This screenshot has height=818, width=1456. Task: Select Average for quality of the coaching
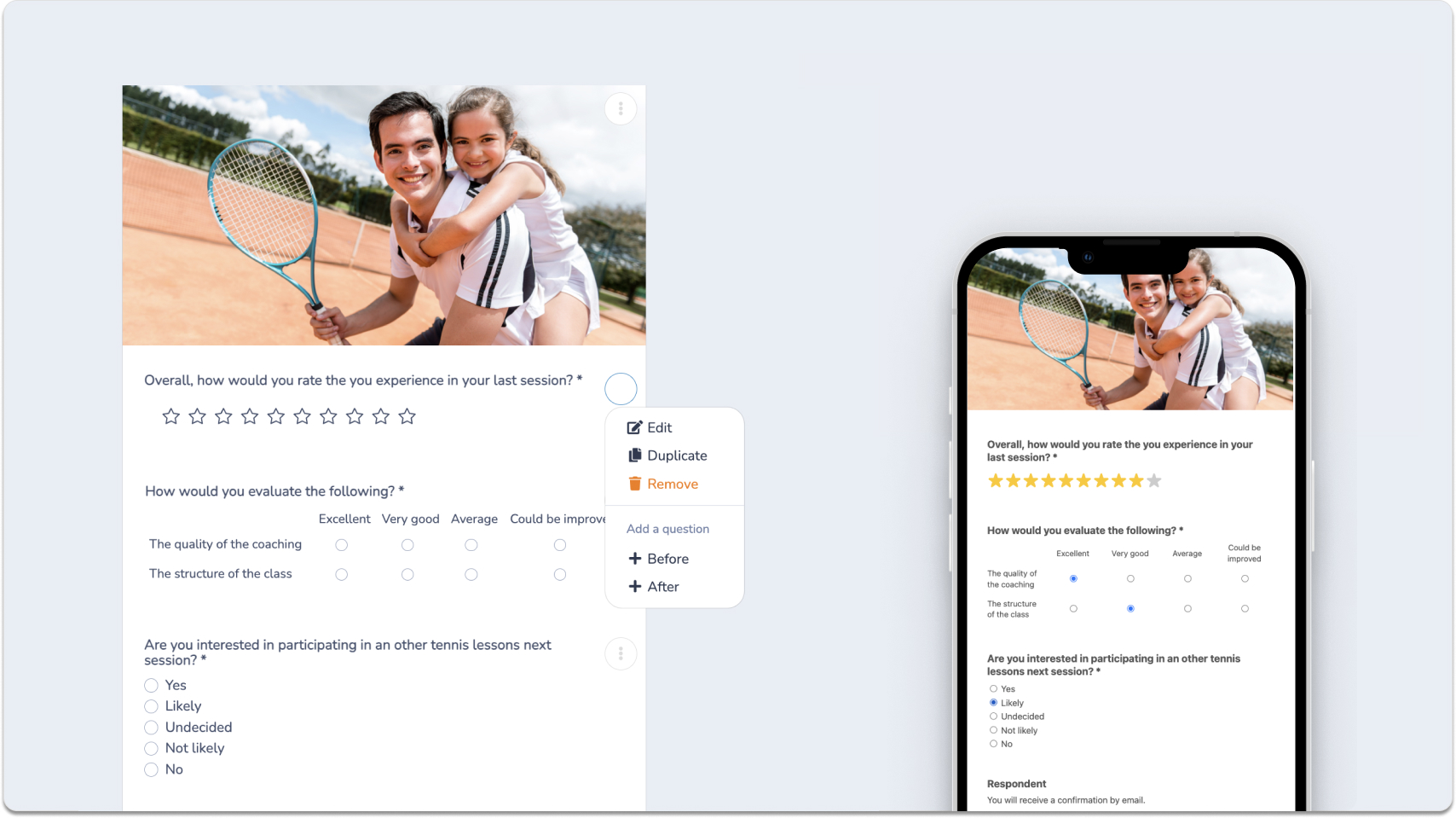point(471,545)
